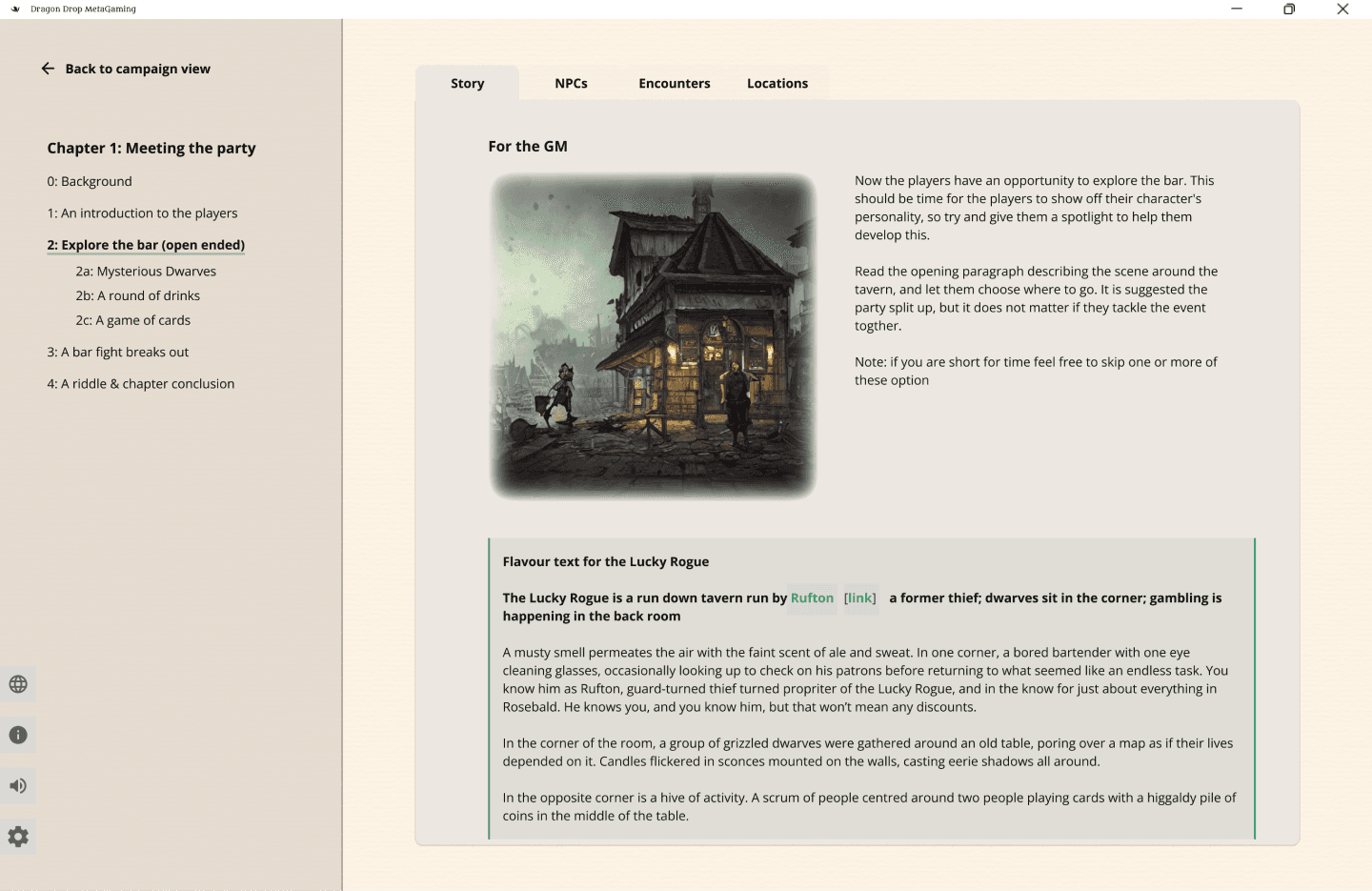The height and width of the screenshot is (891, 1372).
Task: Close the Dragon Drop MetaGaming window
Action: point(1342,9)
